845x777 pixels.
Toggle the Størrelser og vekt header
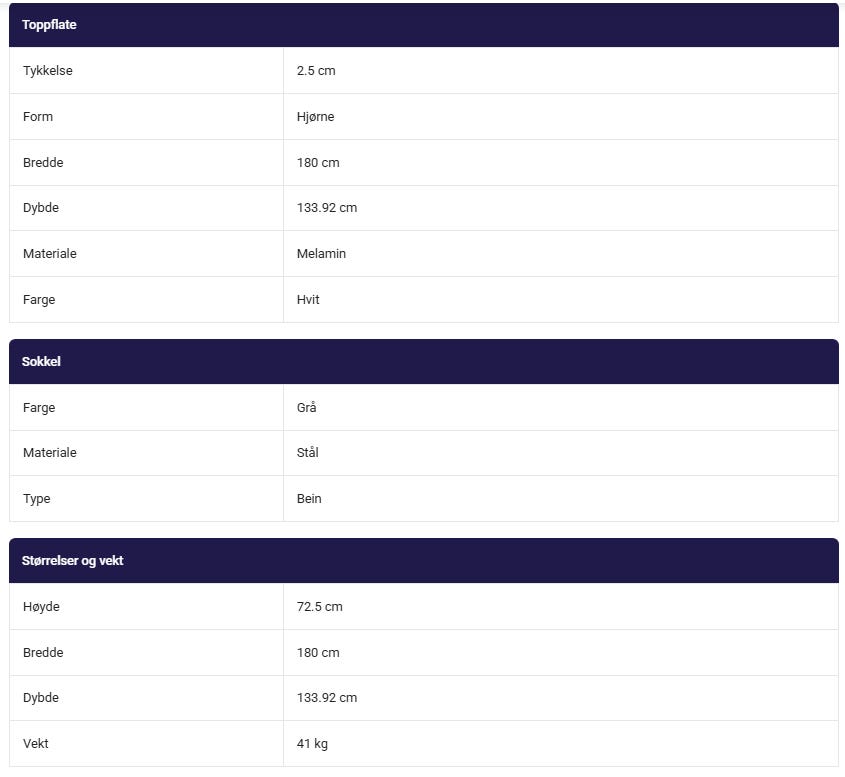[424, 560]
